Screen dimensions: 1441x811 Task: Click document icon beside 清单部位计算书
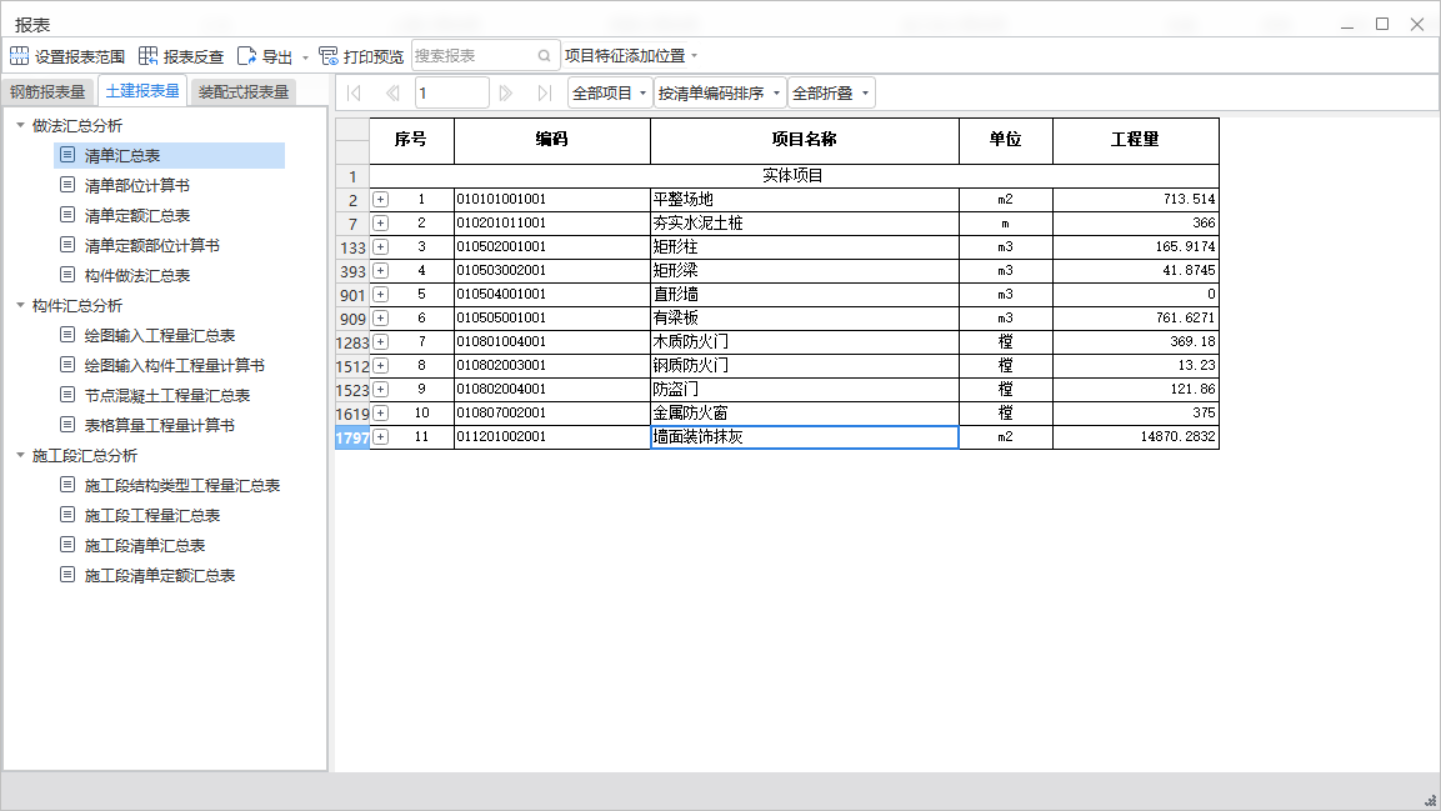(67, 185)
